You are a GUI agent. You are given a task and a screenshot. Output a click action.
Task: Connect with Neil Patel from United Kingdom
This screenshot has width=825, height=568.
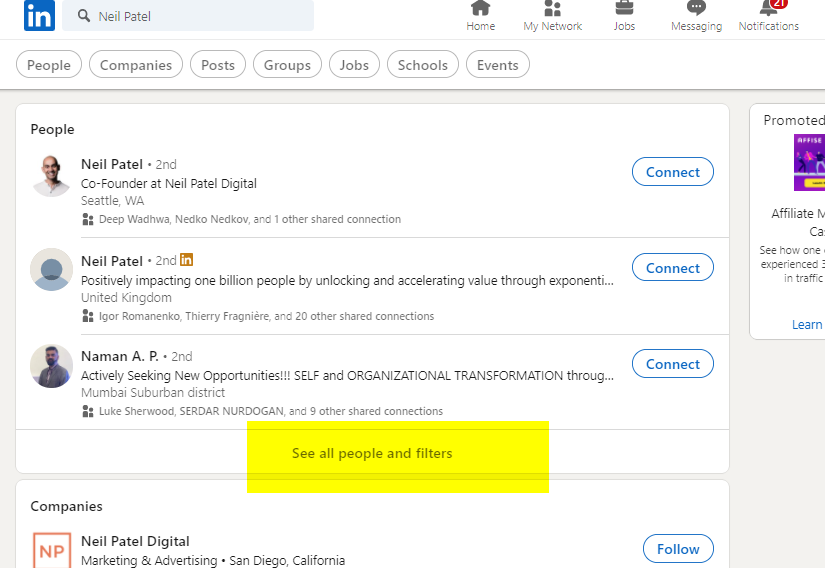(672, 268)
